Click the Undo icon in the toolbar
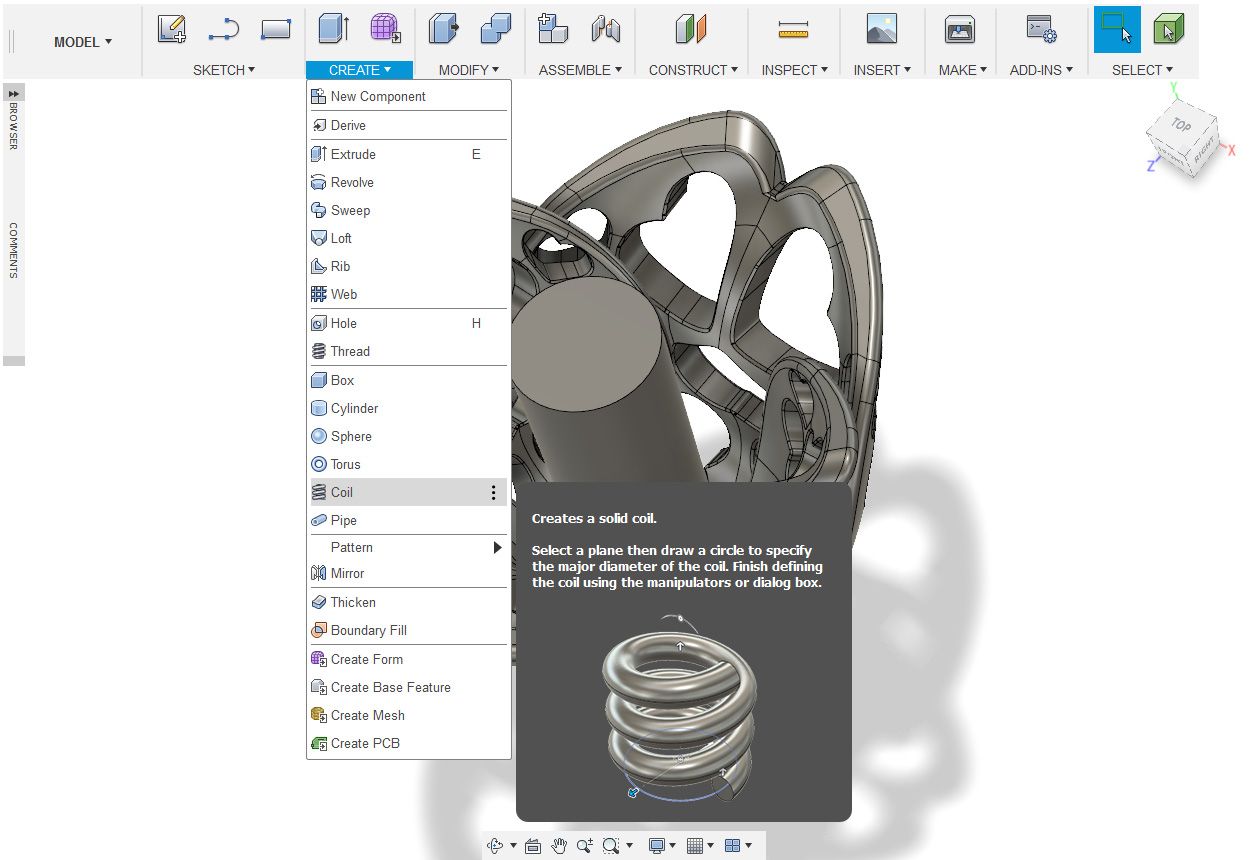 pyautogui.click(x=223, y=30)
